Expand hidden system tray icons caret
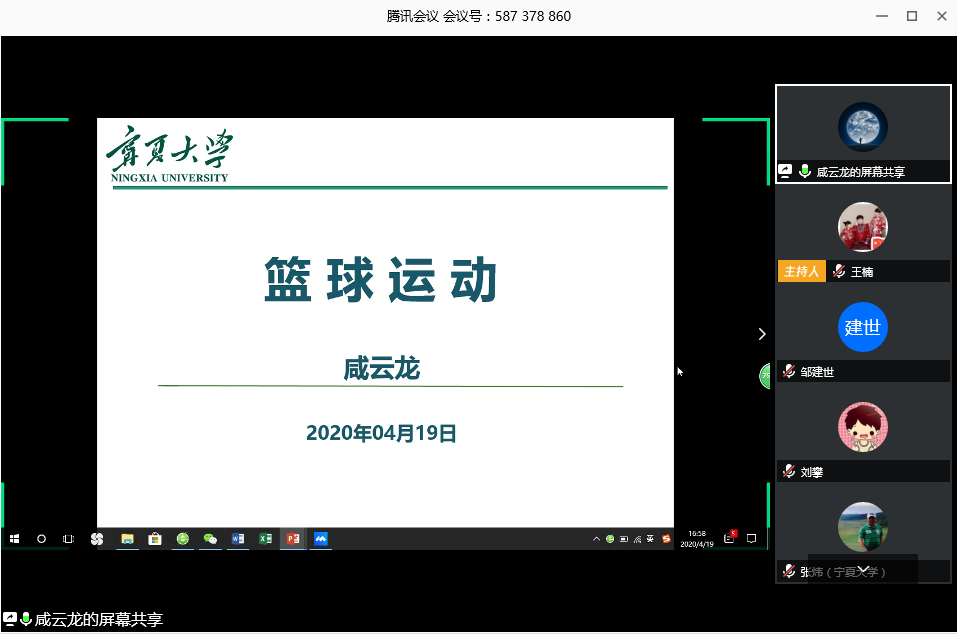Viewport: 957px width, 634px height. [x=597, y=539]
